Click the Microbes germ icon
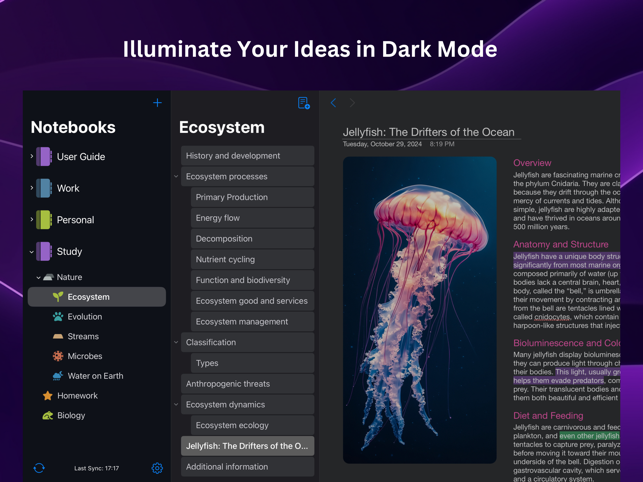The width and height of the screenshot is (643, 482). coord(58,356)
